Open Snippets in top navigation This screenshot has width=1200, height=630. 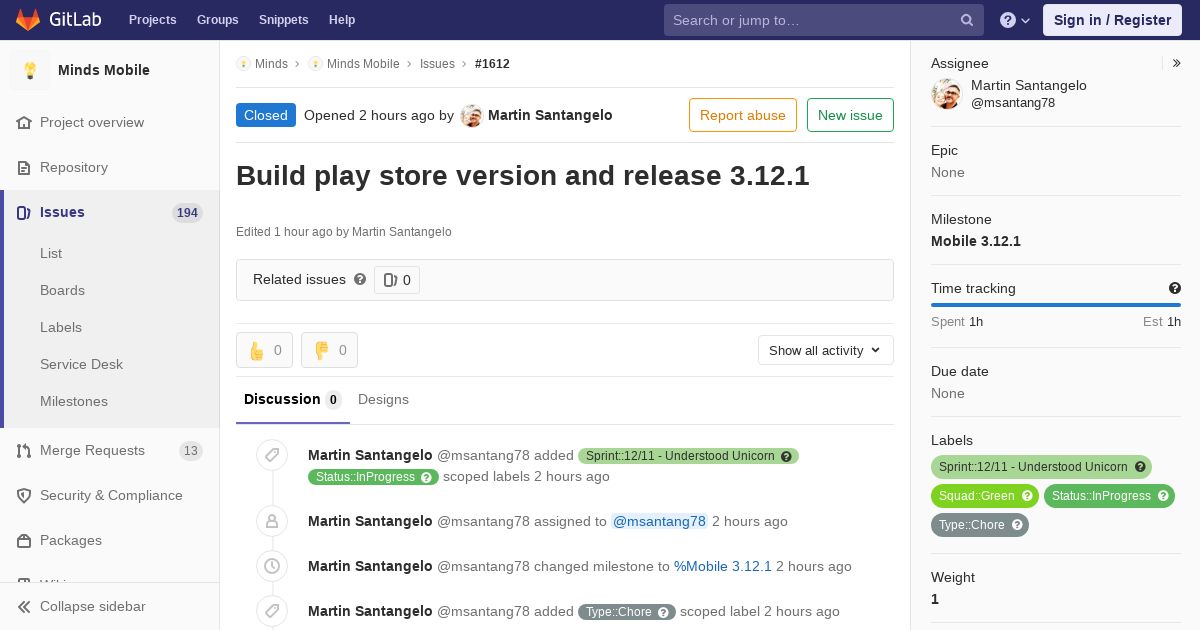(283, 20)
